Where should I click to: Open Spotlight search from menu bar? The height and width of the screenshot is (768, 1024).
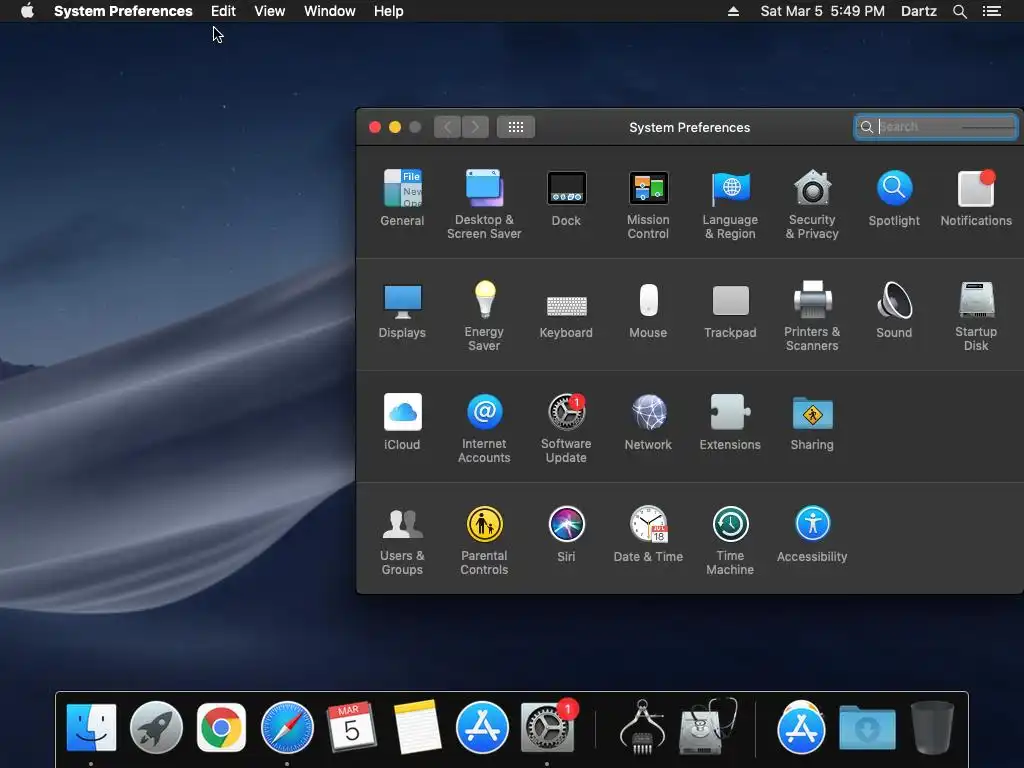coord(960,11)
